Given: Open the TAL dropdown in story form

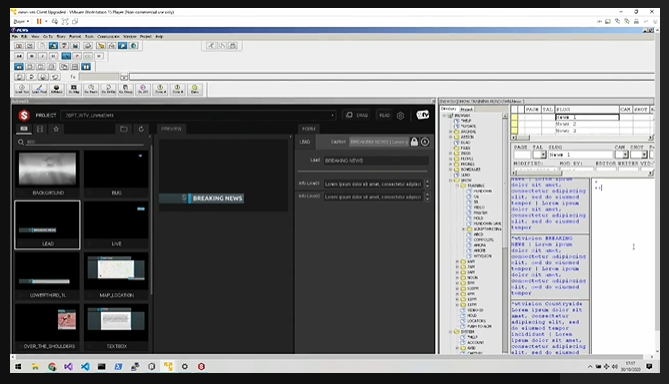Looking at the screenshot, I should (x=543, y=154).
